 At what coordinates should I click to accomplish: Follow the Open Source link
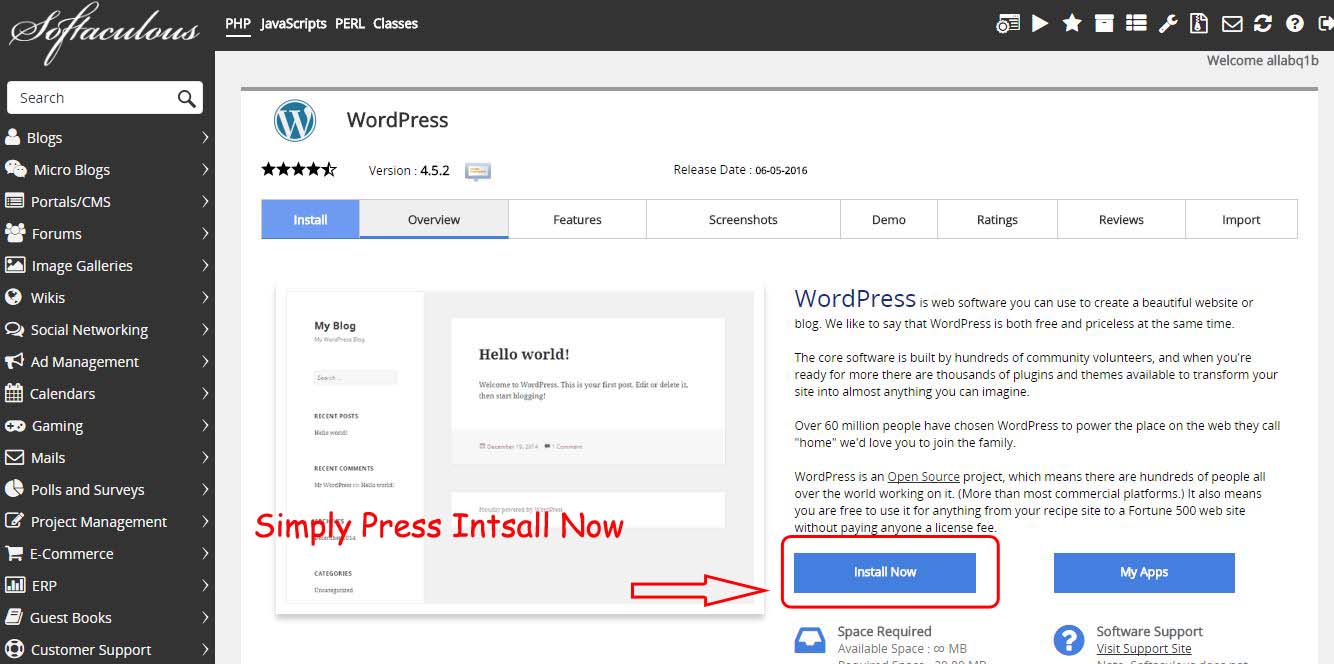pos(923,477)
